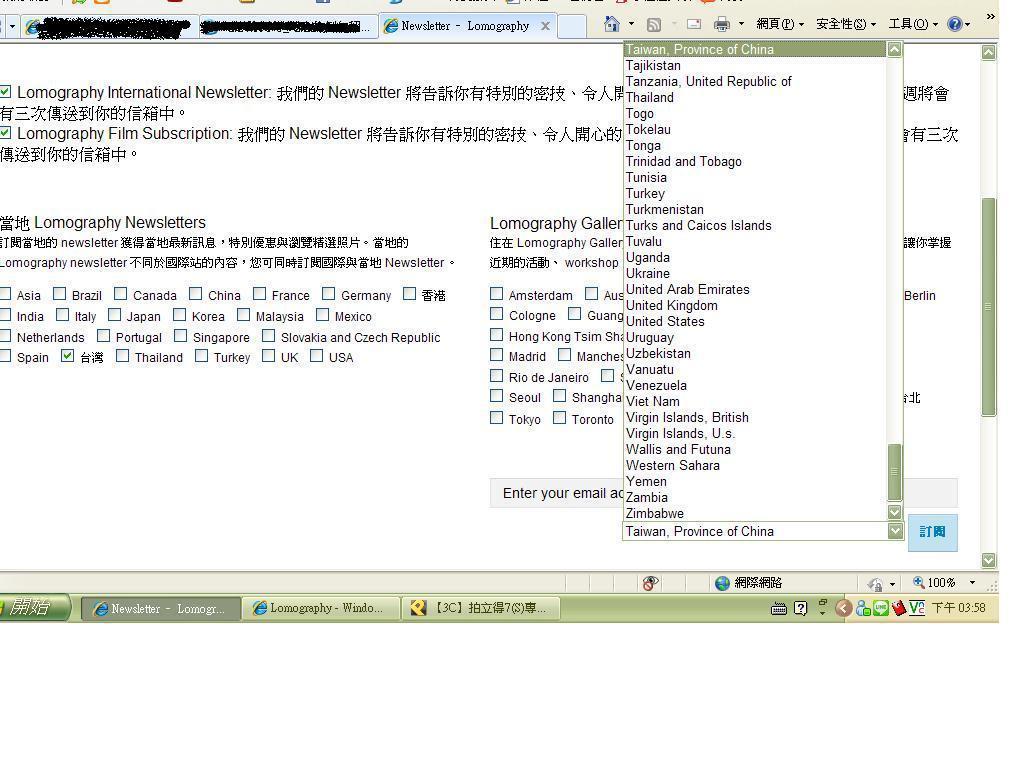1024x768 pixels.
Task: Click the Read Mail envelope icon
Action: (694, 25)
